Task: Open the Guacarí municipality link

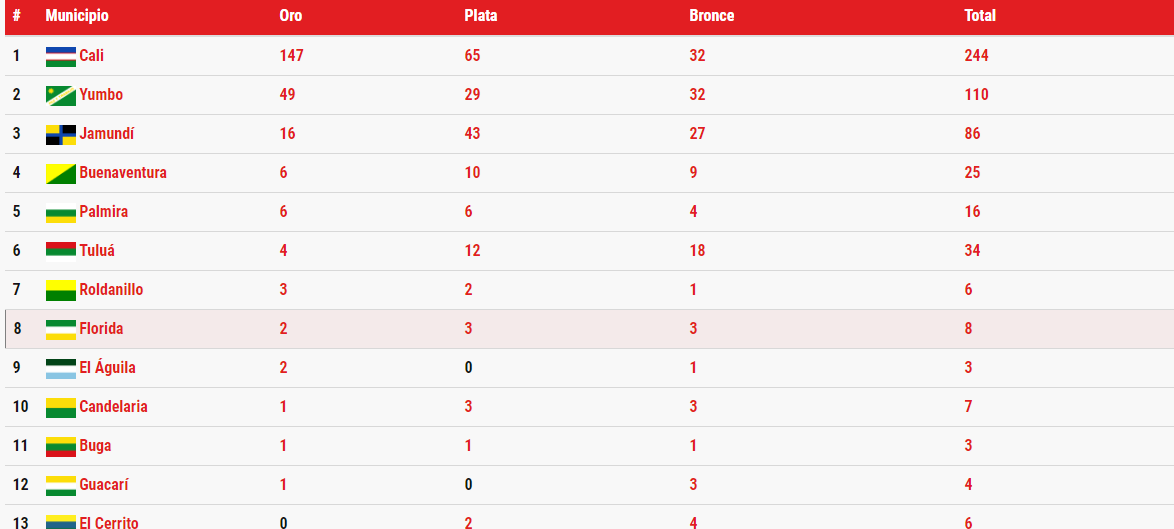Action: [104, 485]
